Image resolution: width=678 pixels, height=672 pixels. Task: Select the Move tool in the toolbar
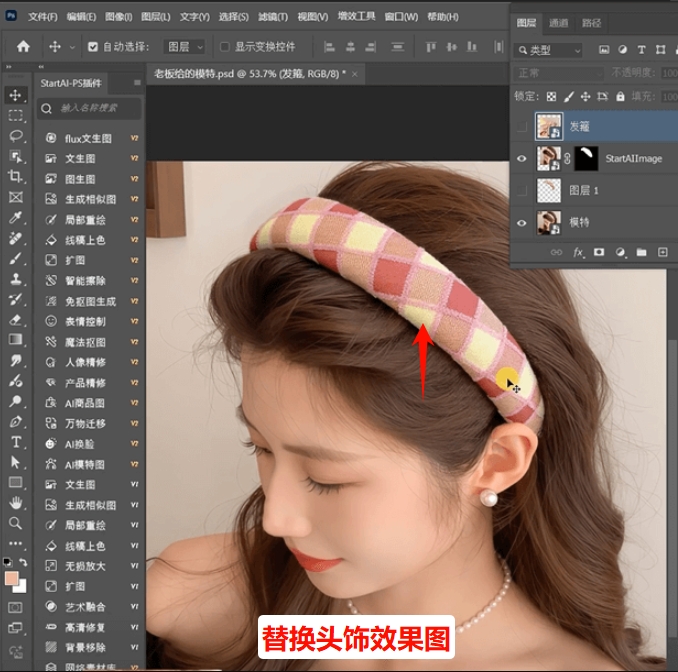pyautogui.click(x=16, y=95)
